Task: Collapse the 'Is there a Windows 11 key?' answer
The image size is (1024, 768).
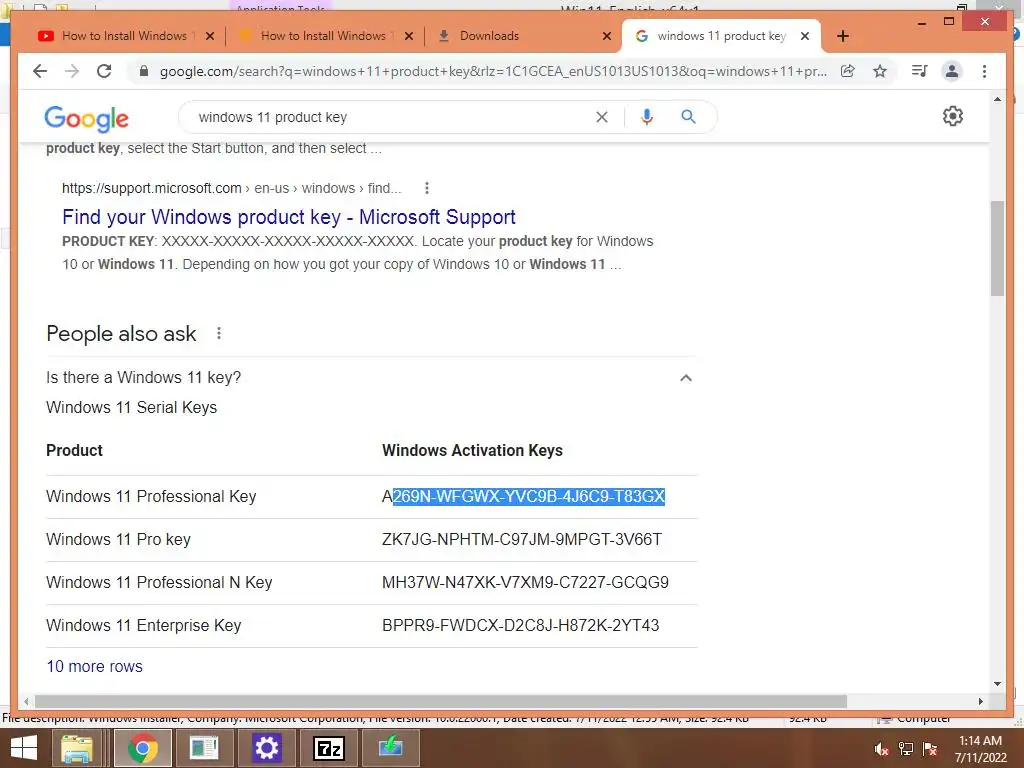Action: pos(686,377)
